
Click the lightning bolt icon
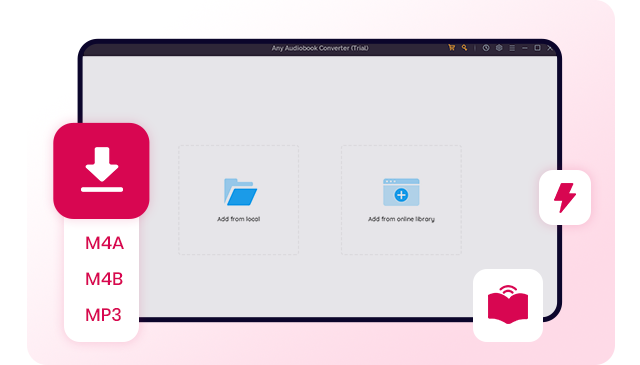tap(565, 197)
